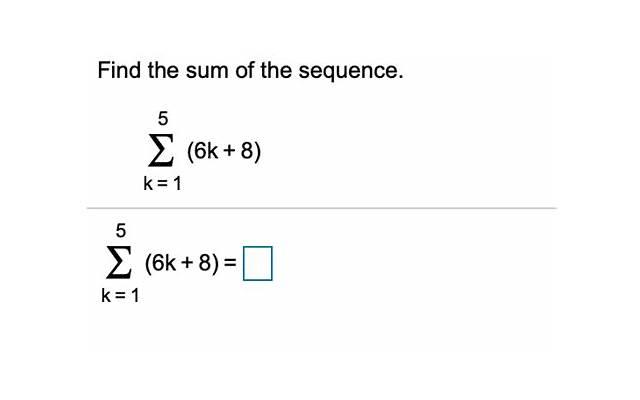Click the word "the" before "sequence"
The image size is (640, 400).
point(277,70)
